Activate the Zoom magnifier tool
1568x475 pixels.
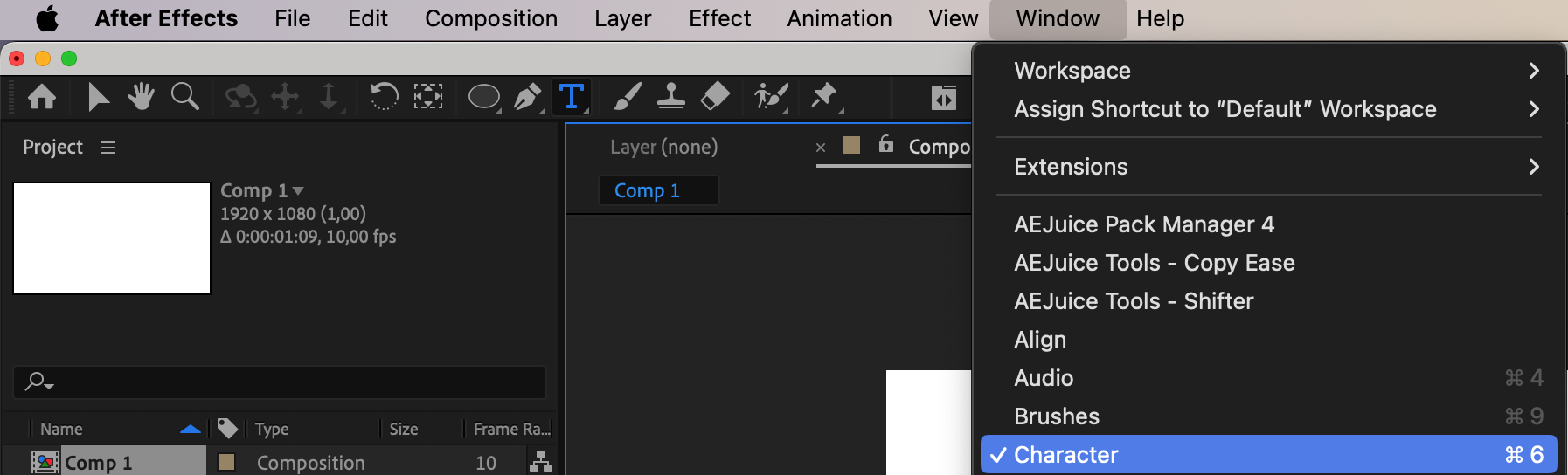(184, 96)
